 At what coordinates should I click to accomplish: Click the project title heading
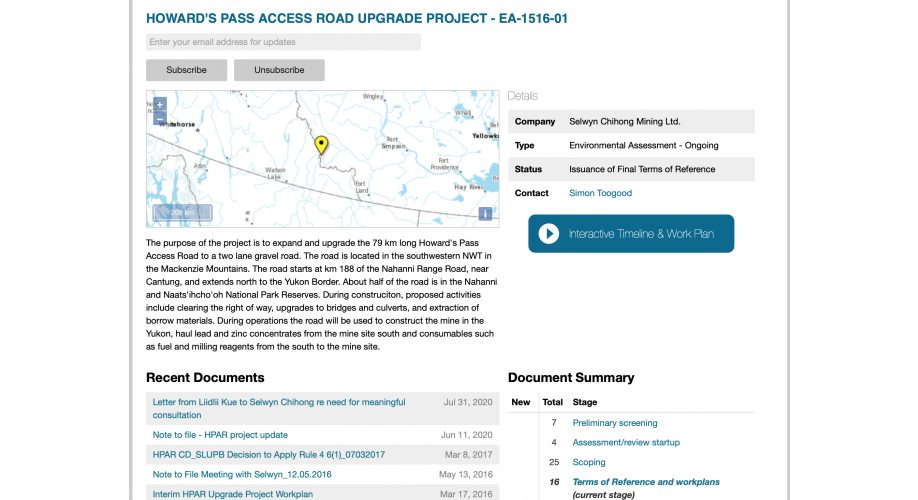pyautogui.click(x=357, y=19)
